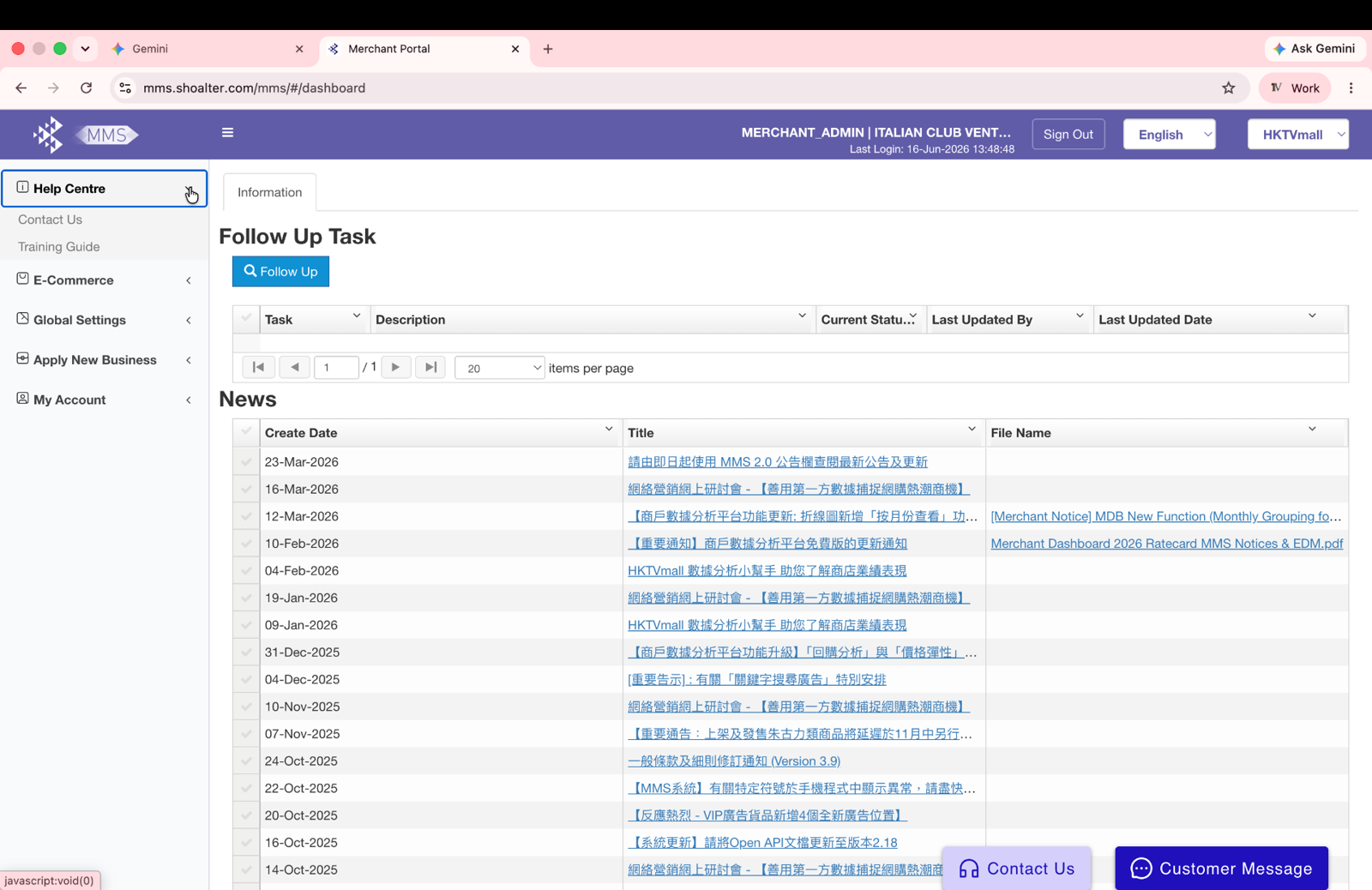
Task: Open Description column filter dropdown
Action: click(802, 316)
